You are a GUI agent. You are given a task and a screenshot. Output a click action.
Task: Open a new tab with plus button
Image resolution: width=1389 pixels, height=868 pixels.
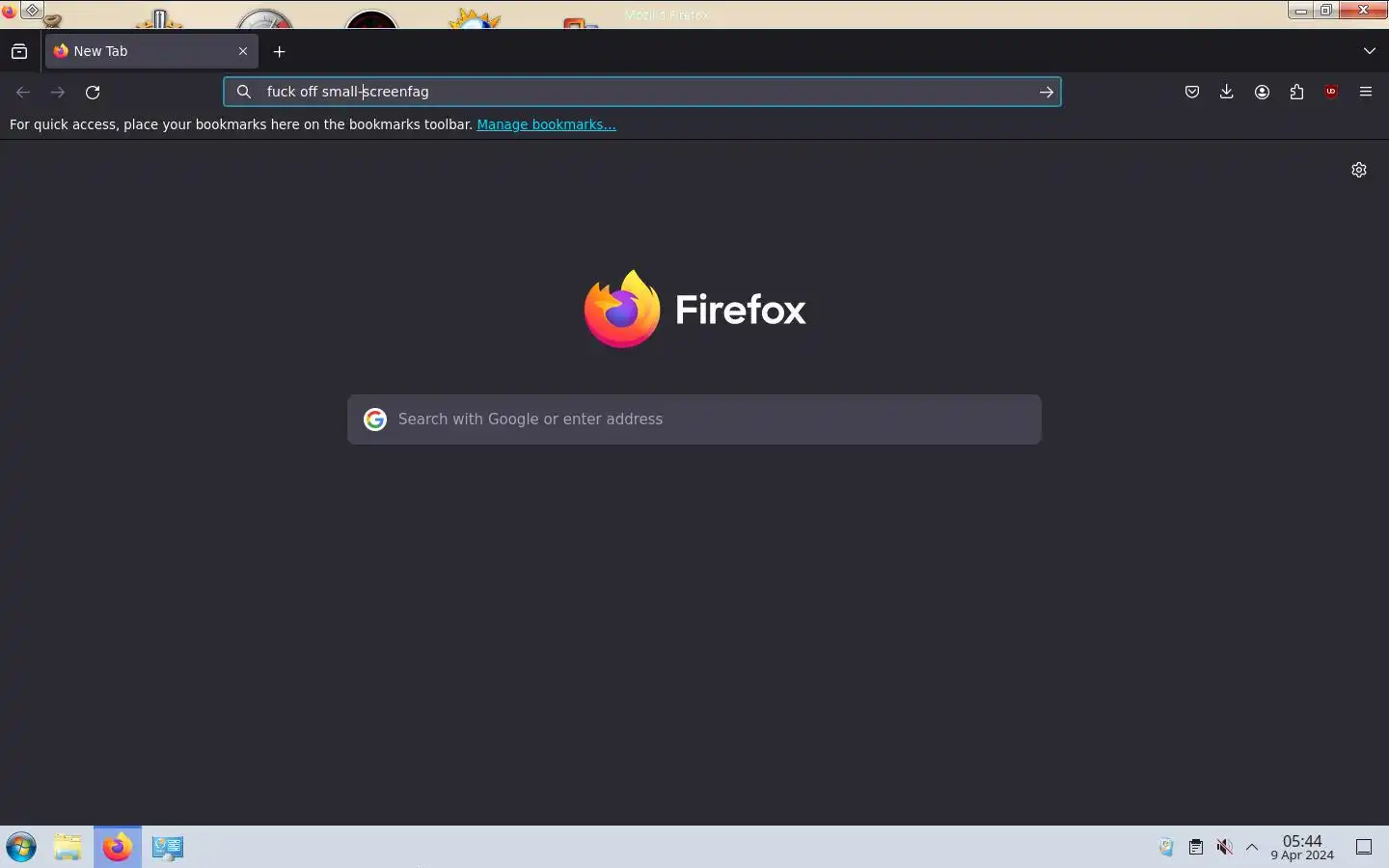click(280, 51)
